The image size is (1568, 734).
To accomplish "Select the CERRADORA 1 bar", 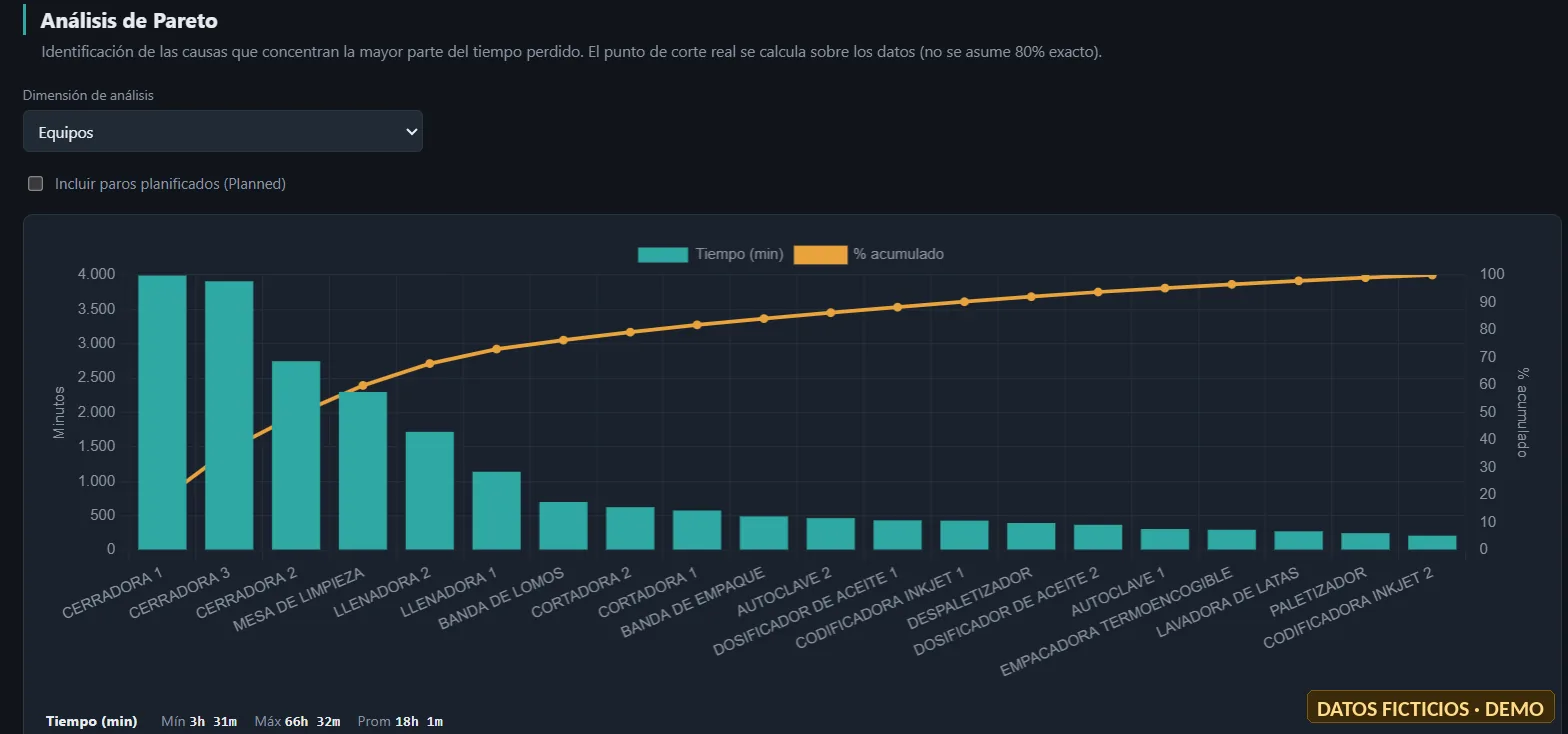I will click(x=162, y=412).
